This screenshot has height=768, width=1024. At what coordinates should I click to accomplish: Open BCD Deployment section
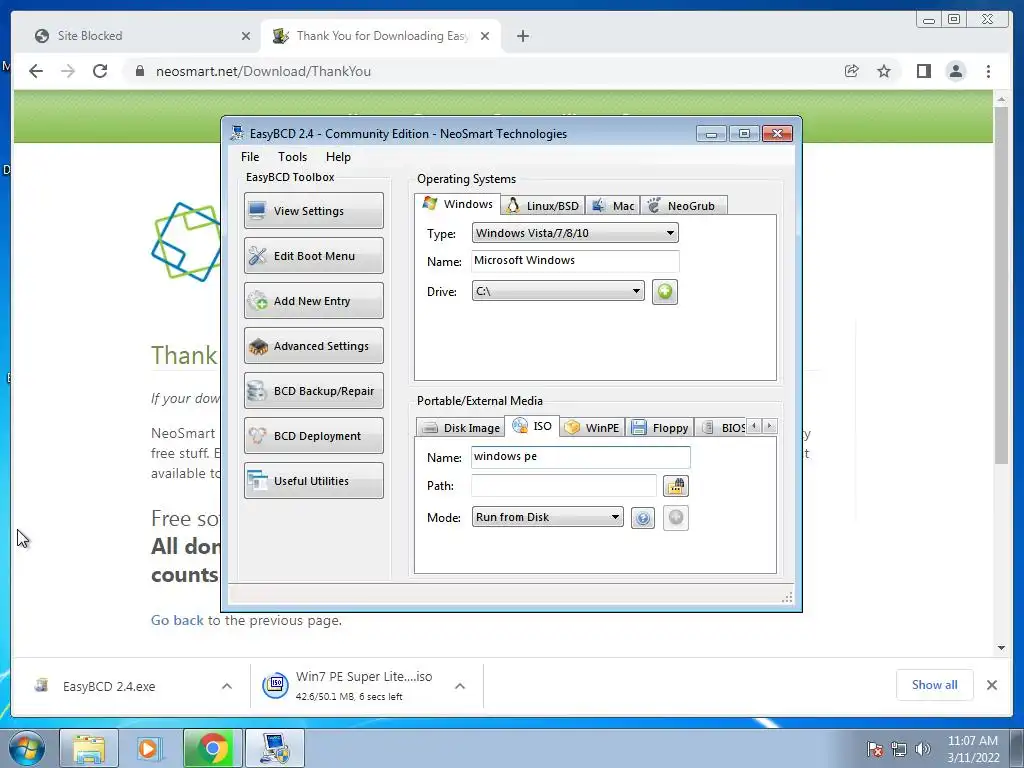(313, 436)
